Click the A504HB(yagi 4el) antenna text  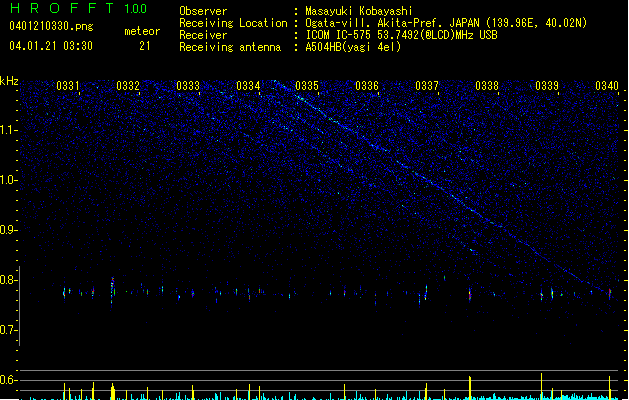pyautogui.click(x=353, y=47)
